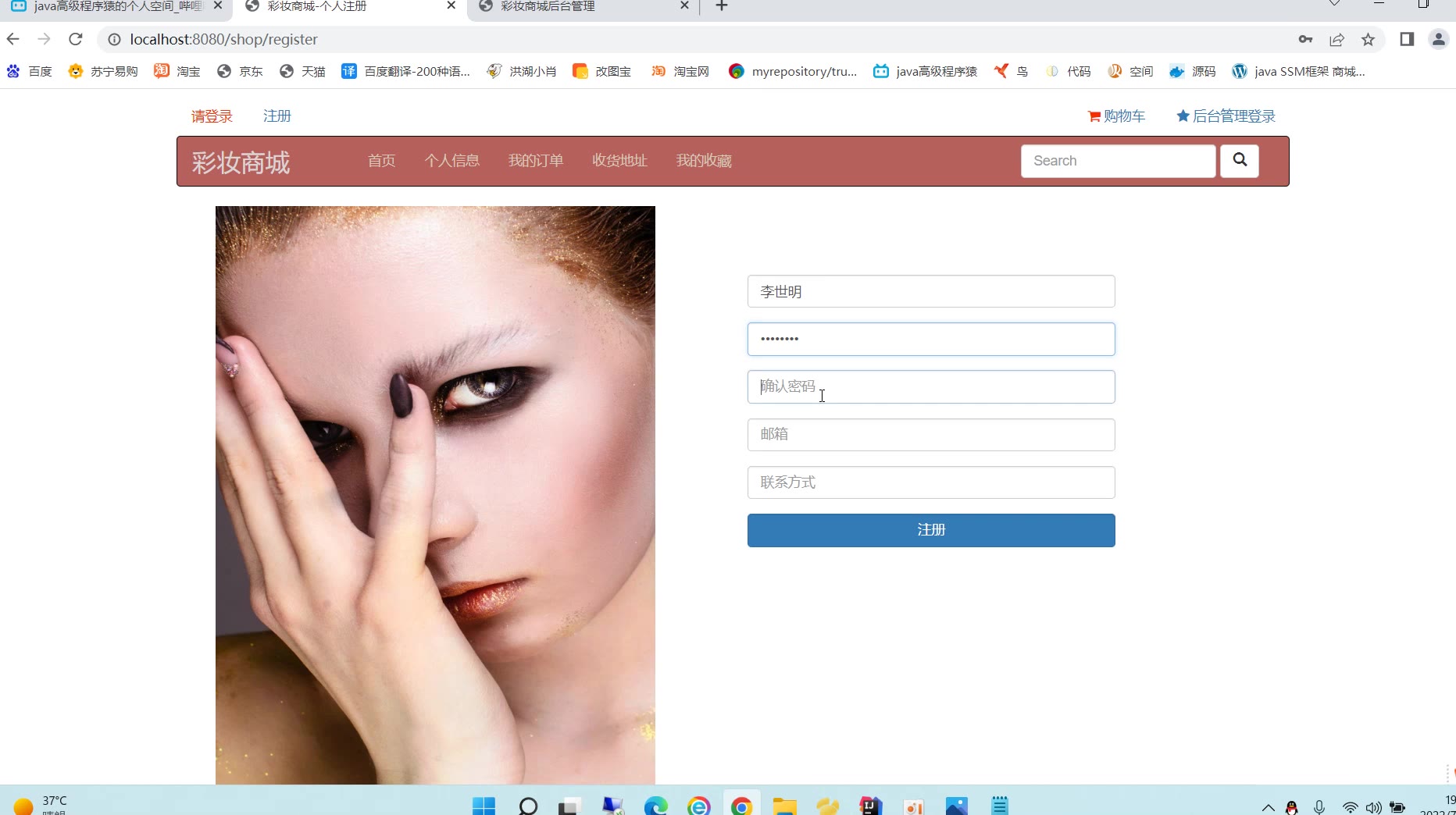Go back to the previous page
This screenshot has height=815, width=1456.
(x=13, y=39)
